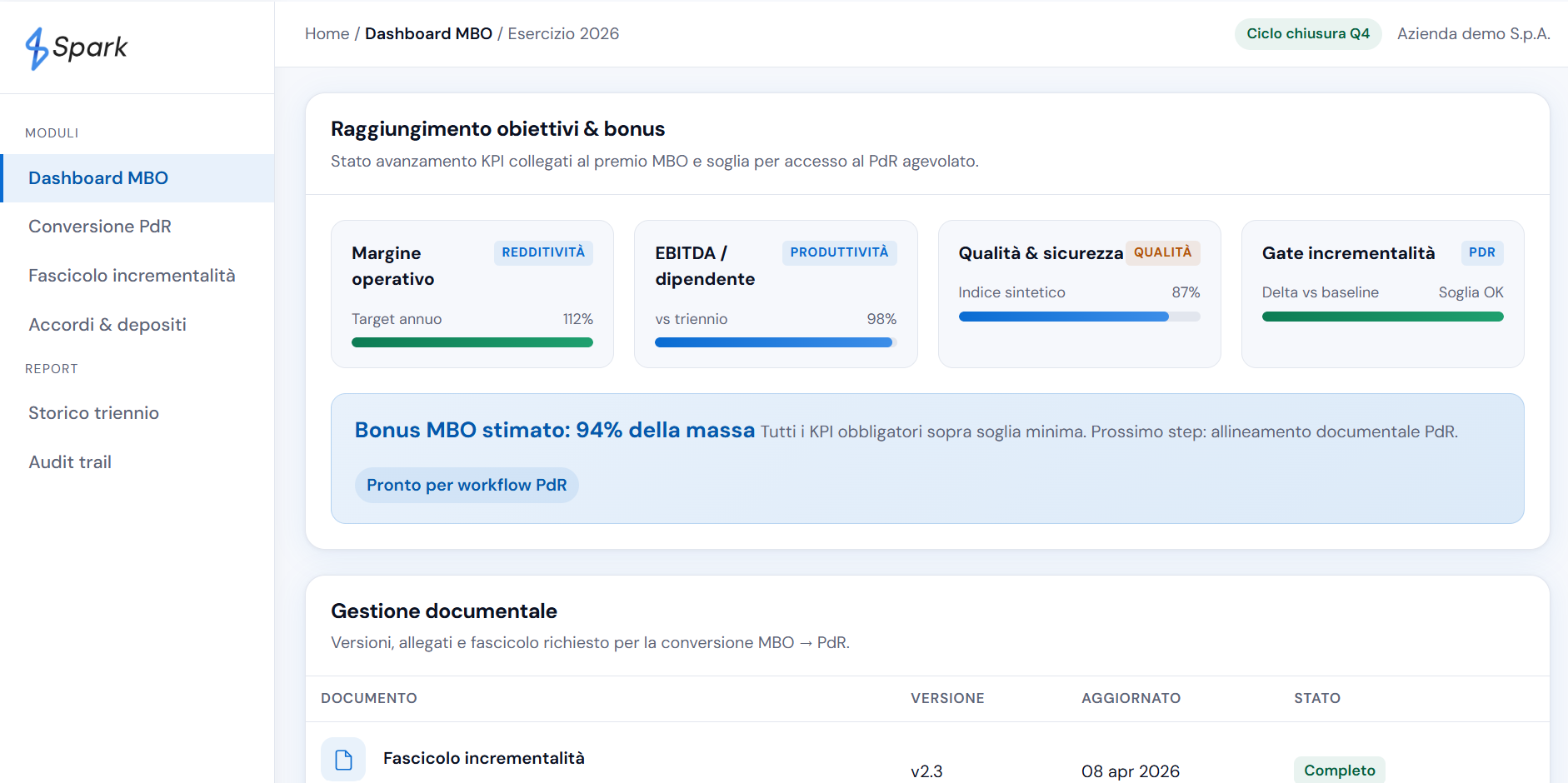Click the STATO column header

[x=1317, y=698]
